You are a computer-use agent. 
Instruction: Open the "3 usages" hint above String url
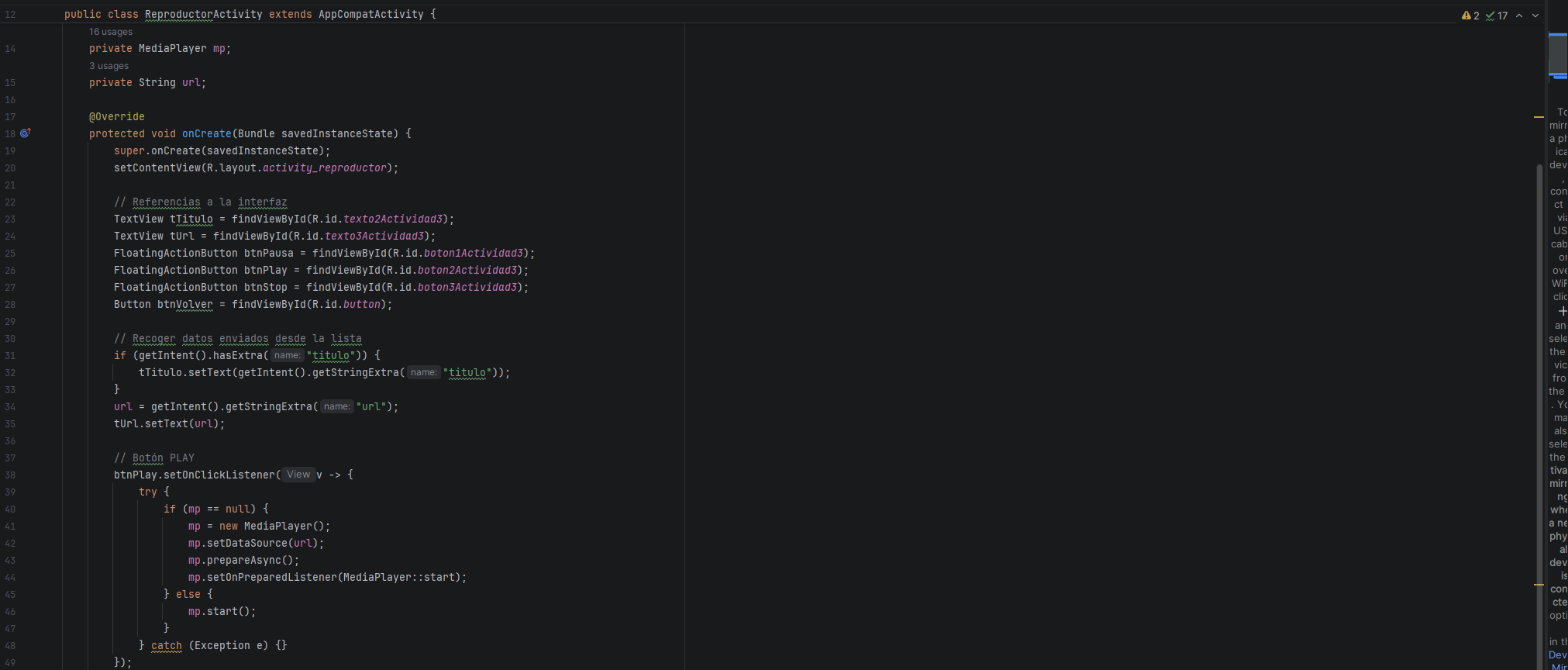[x=109, y=66]
